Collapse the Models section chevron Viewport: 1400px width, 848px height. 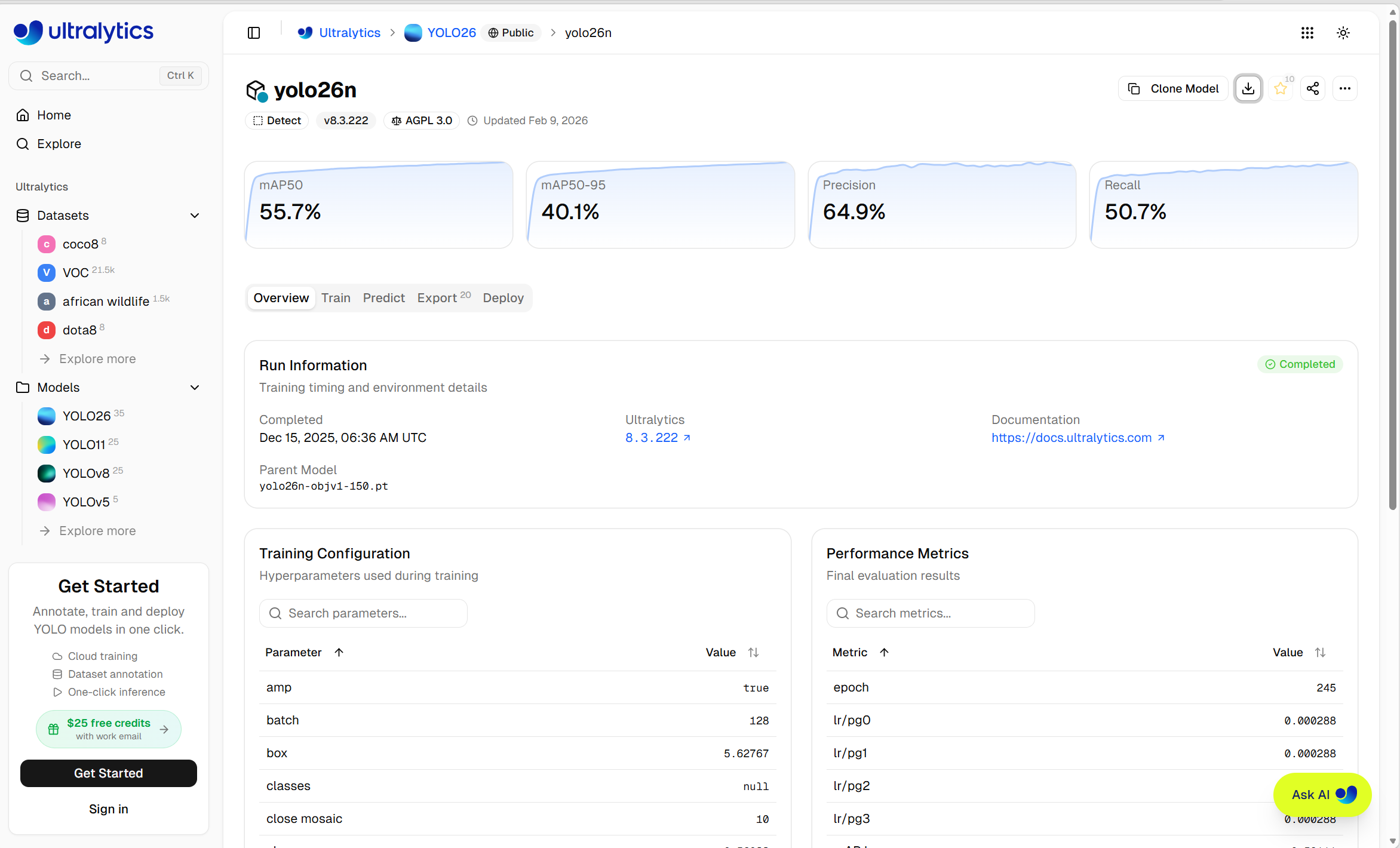tap(195, 388)
